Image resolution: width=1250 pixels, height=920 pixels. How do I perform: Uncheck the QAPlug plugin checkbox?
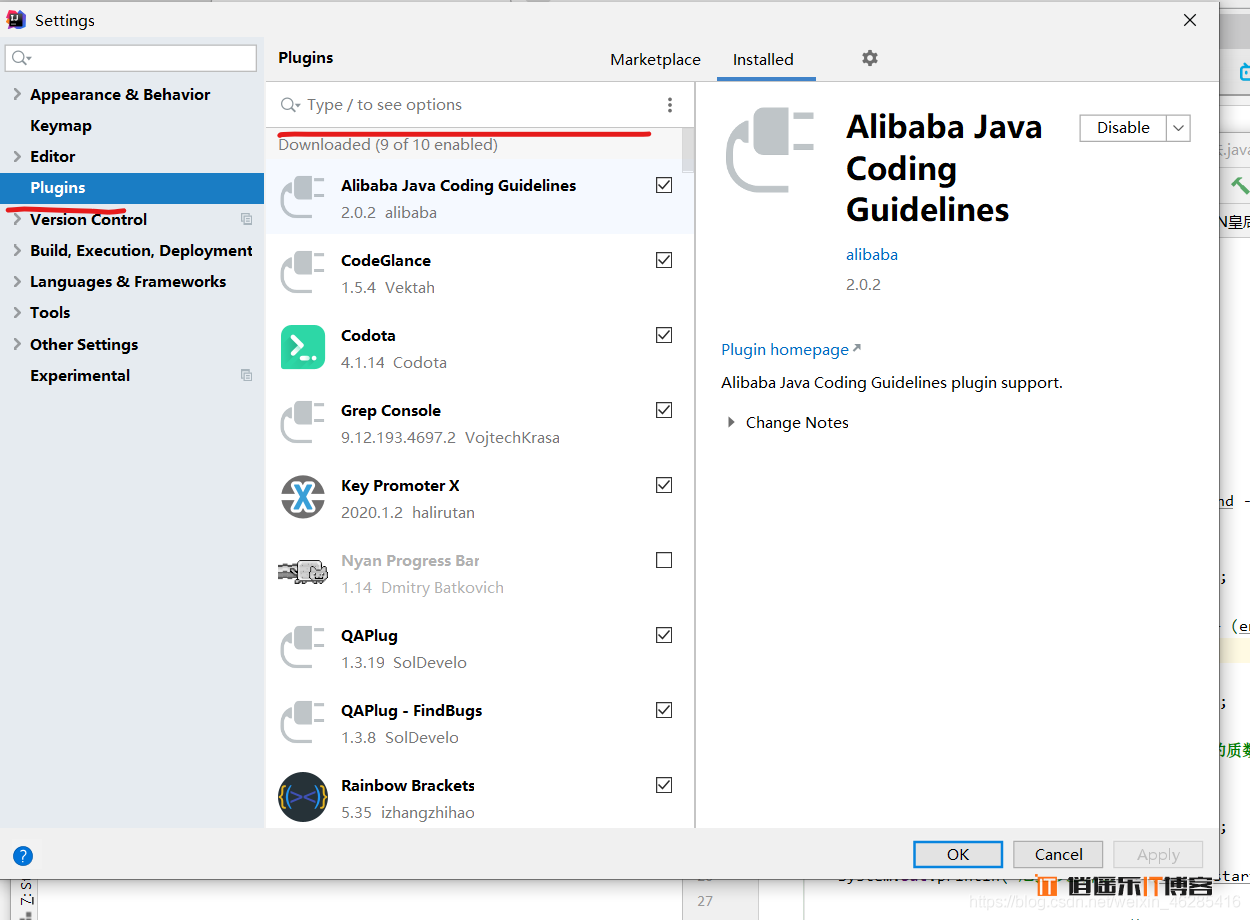click(x=664, y=635)
